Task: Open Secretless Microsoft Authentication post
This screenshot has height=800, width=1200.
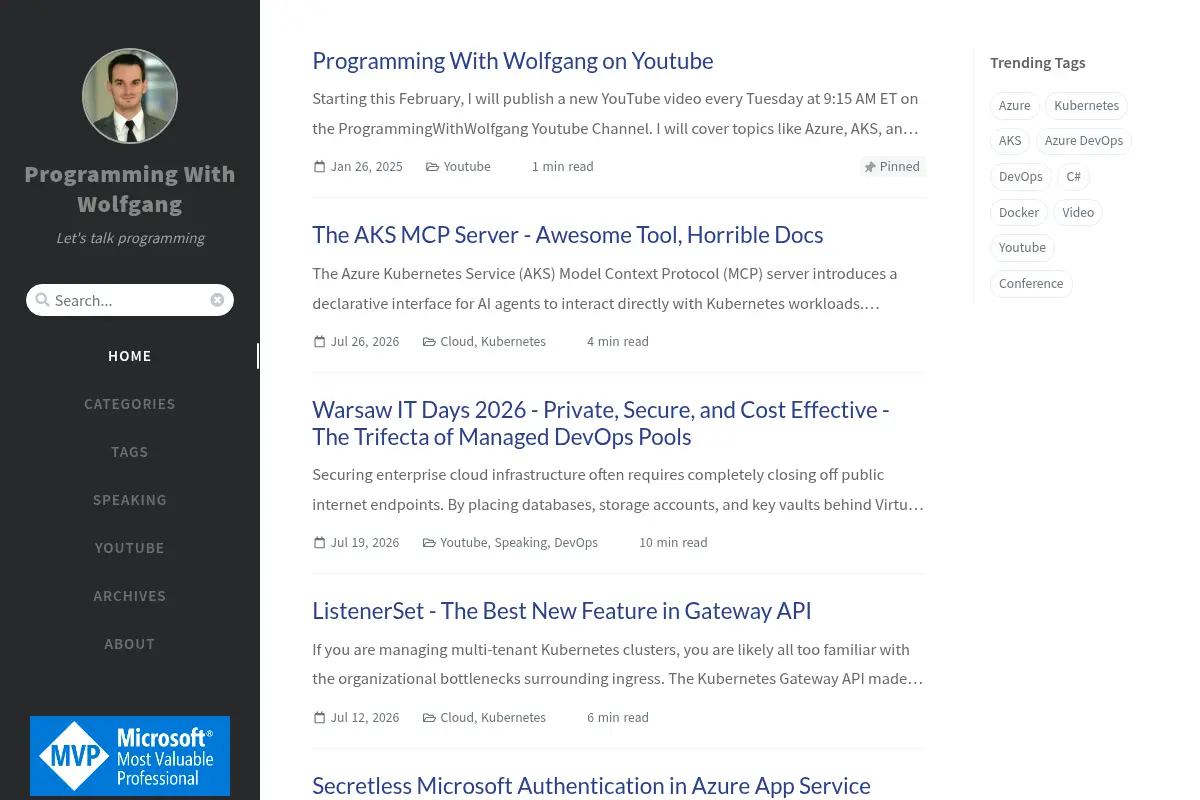Action: [x=591, y=786]
